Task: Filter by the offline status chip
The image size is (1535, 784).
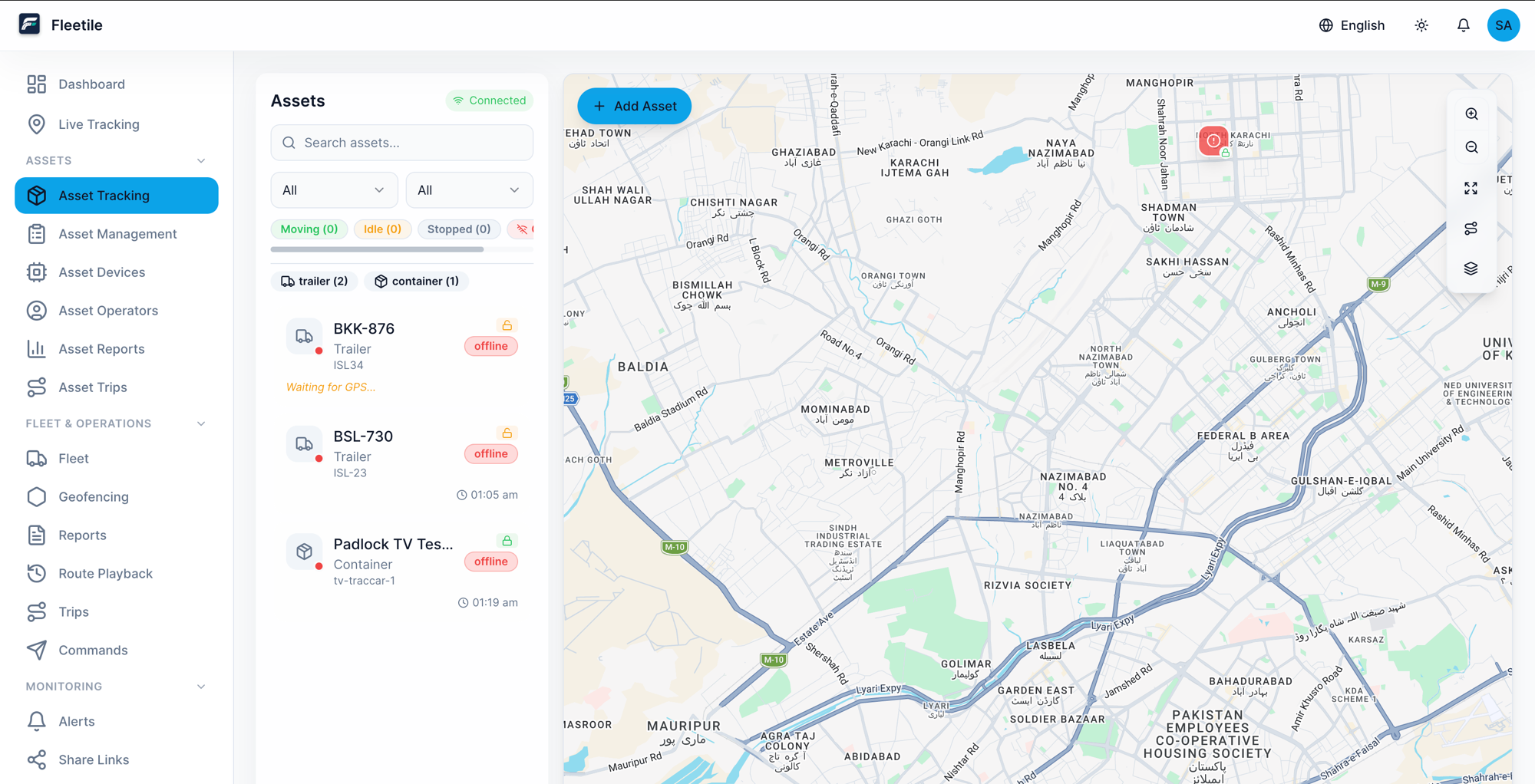Action: (521, 229)
